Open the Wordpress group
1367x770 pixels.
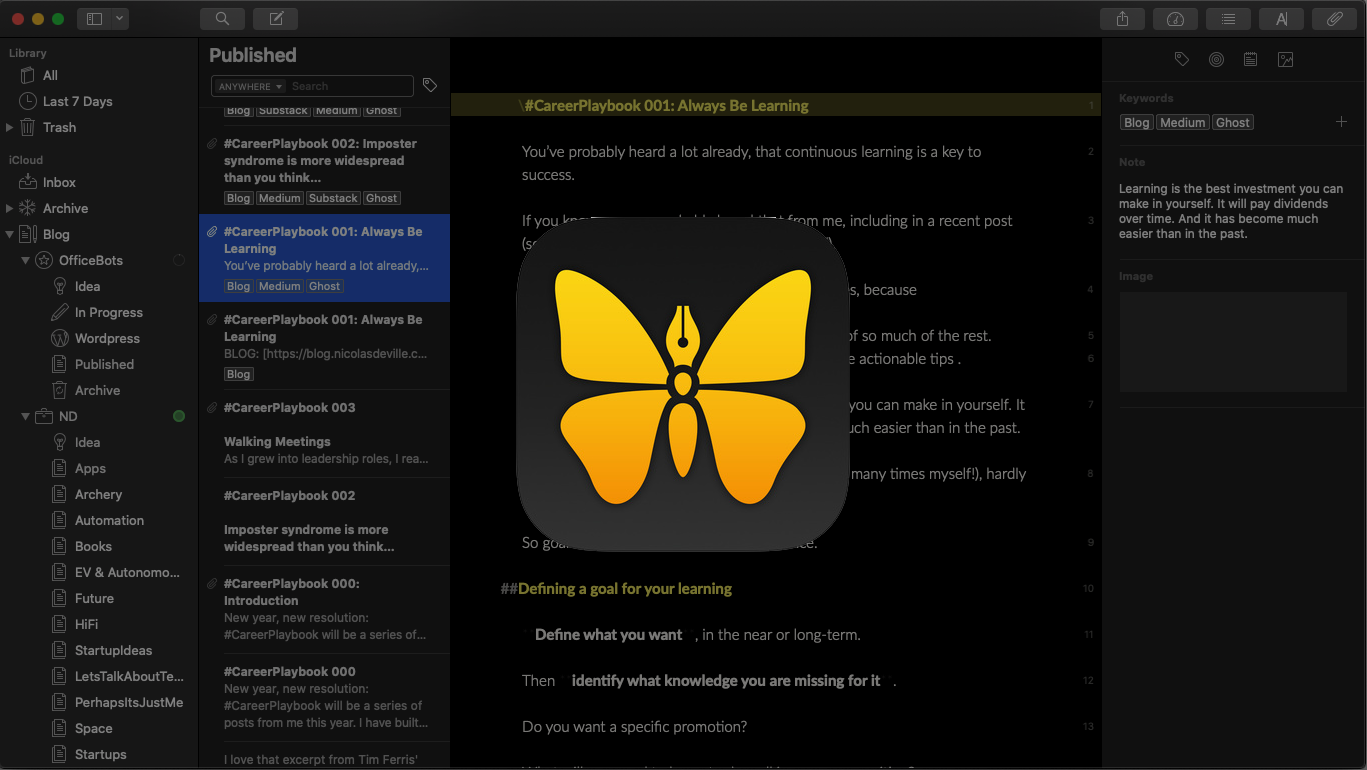click(x=107, y=338)
